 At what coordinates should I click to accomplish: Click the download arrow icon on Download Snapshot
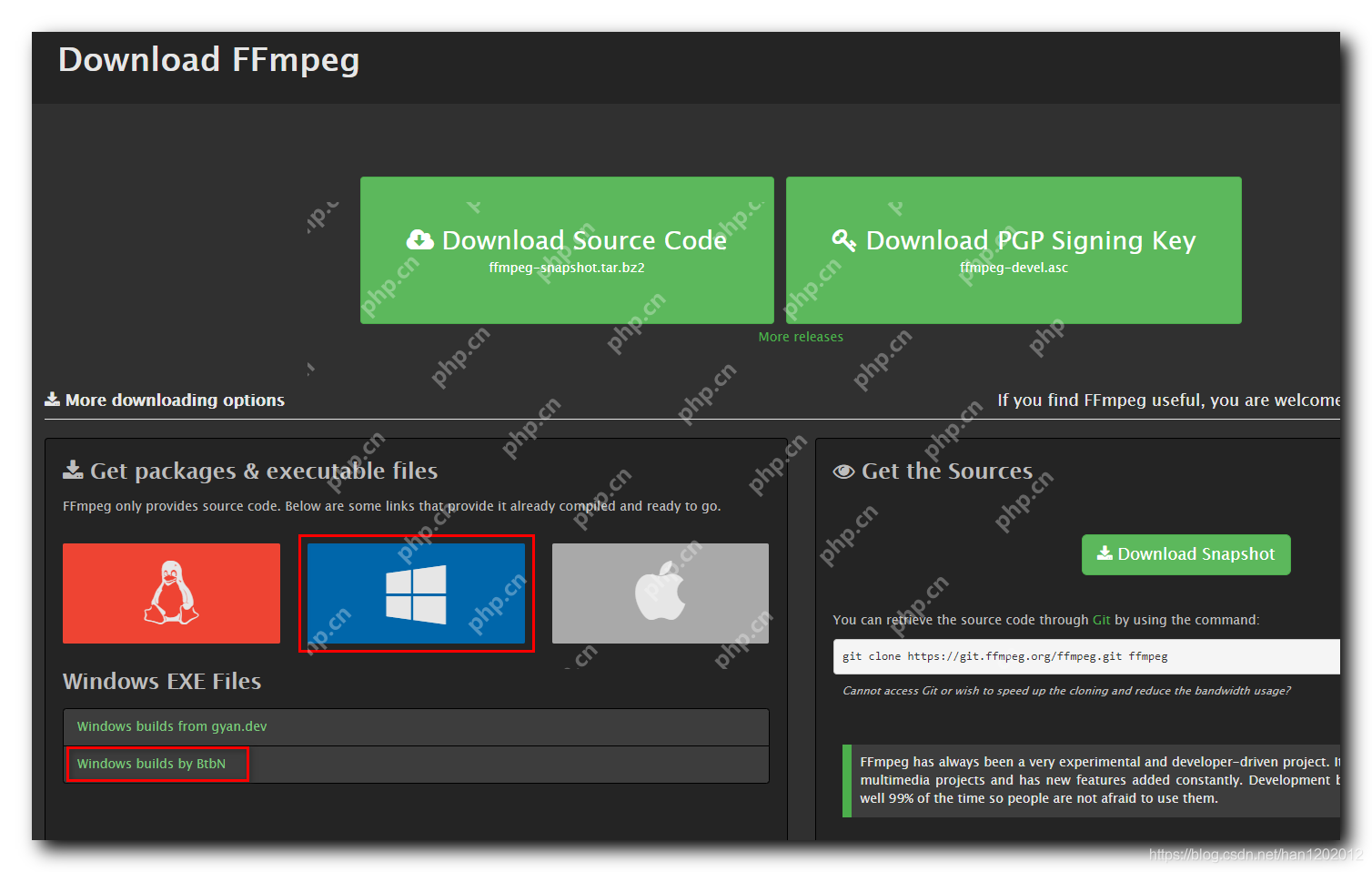click(x=1105, y=553)
